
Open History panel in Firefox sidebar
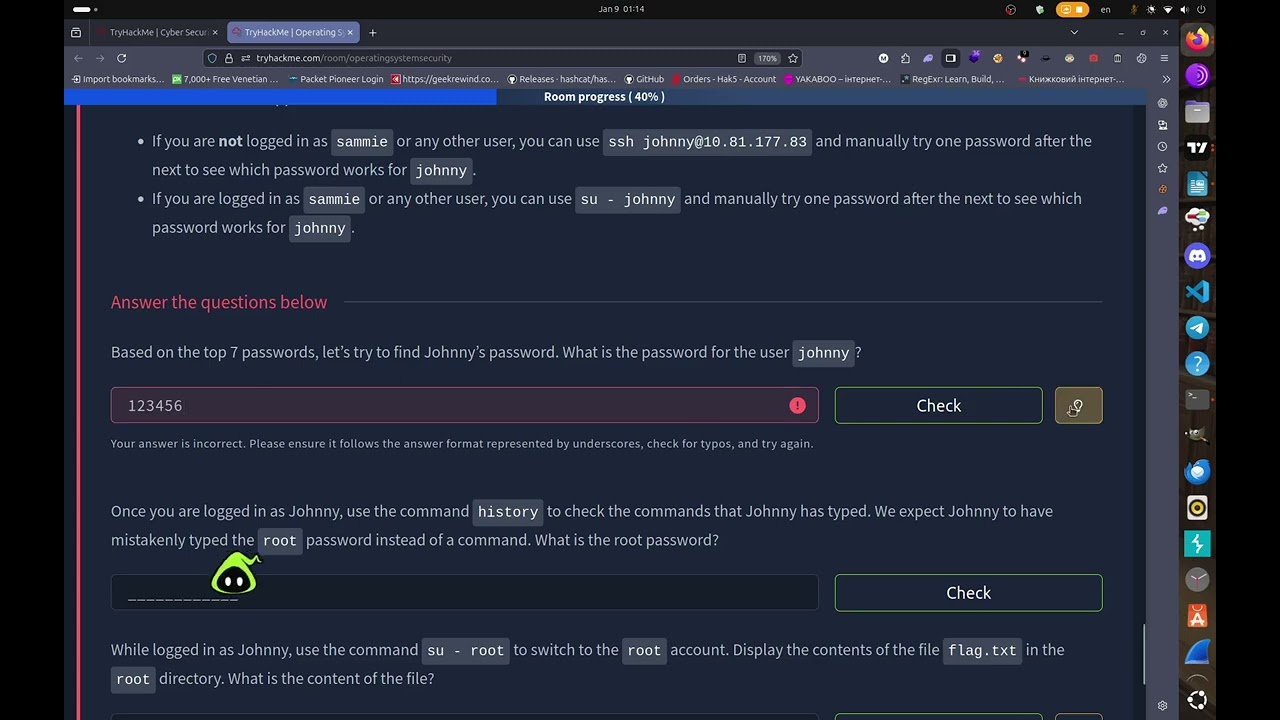point(1162,146)
